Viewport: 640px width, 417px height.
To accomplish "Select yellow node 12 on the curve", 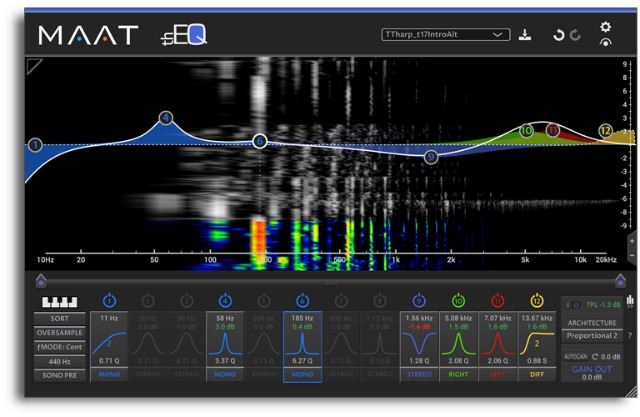I will click(x=605, y=131).
